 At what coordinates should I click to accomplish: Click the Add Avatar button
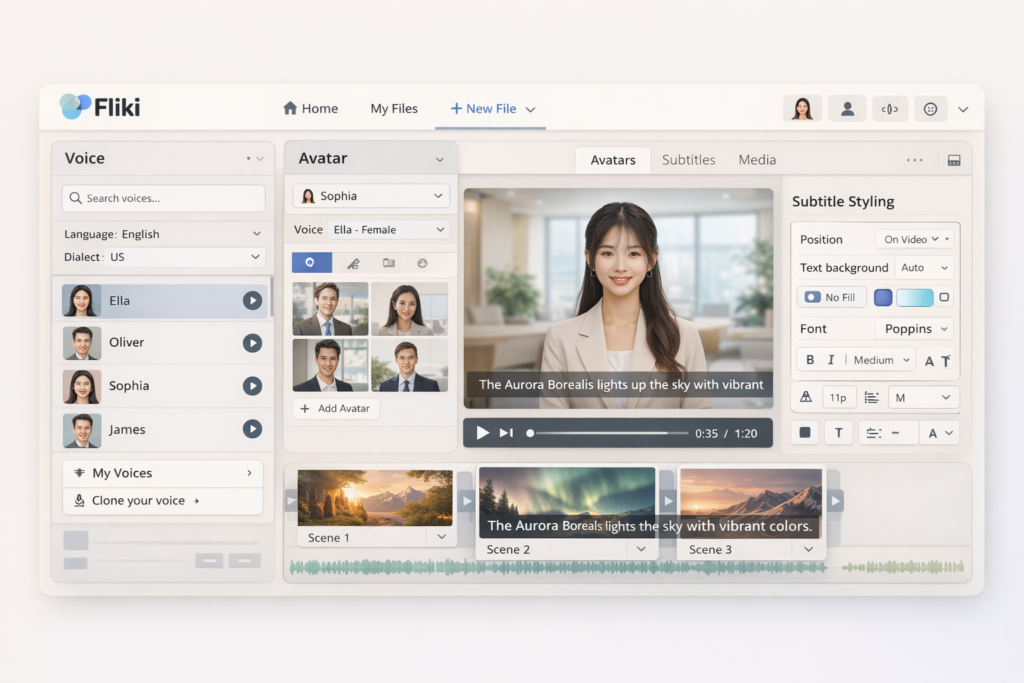click(335, 408)
